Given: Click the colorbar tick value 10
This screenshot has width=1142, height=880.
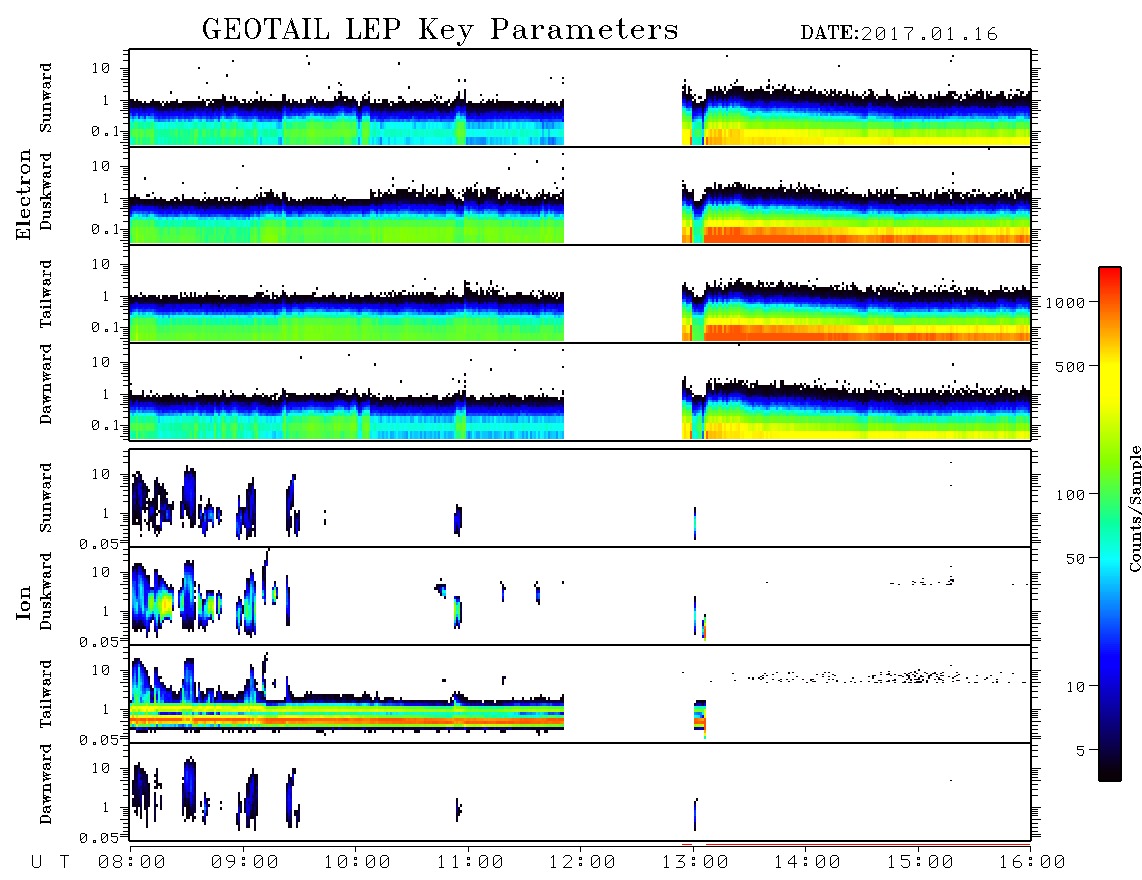Looking at the screenshot, I should (1075, 686).
